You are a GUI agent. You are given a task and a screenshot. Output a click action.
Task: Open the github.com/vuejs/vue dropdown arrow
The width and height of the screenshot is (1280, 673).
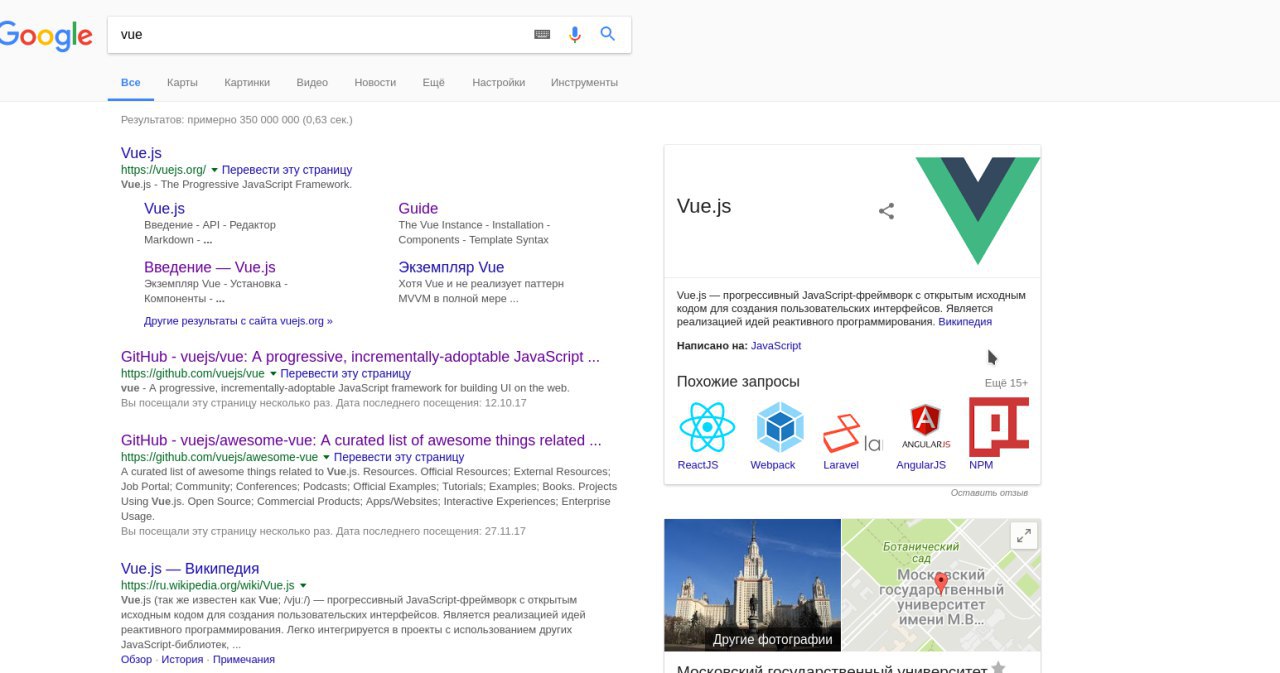point(273,374)
